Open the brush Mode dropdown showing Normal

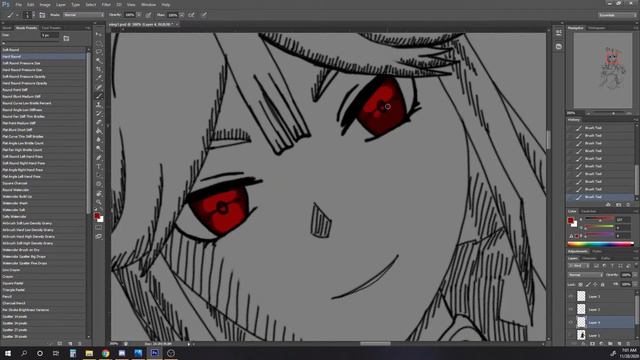coord(84,15)
